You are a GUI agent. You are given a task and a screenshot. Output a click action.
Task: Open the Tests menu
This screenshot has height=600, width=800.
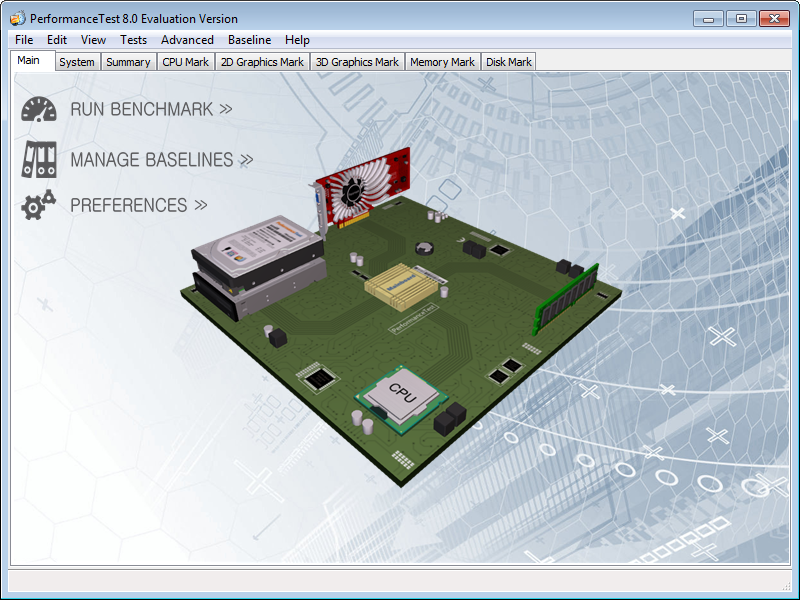[x=133, y=40]
